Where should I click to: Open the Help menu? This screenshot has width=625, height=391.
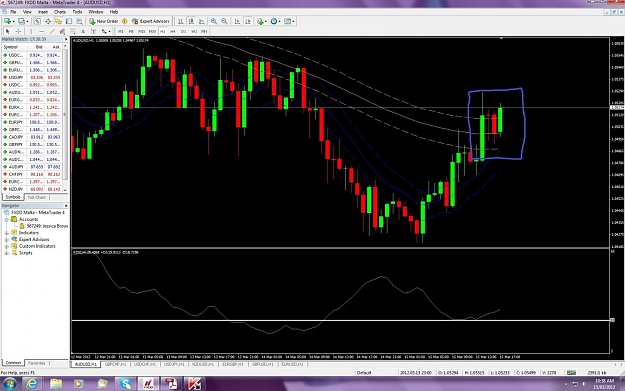pyautogui.click(x=114, y=12)
